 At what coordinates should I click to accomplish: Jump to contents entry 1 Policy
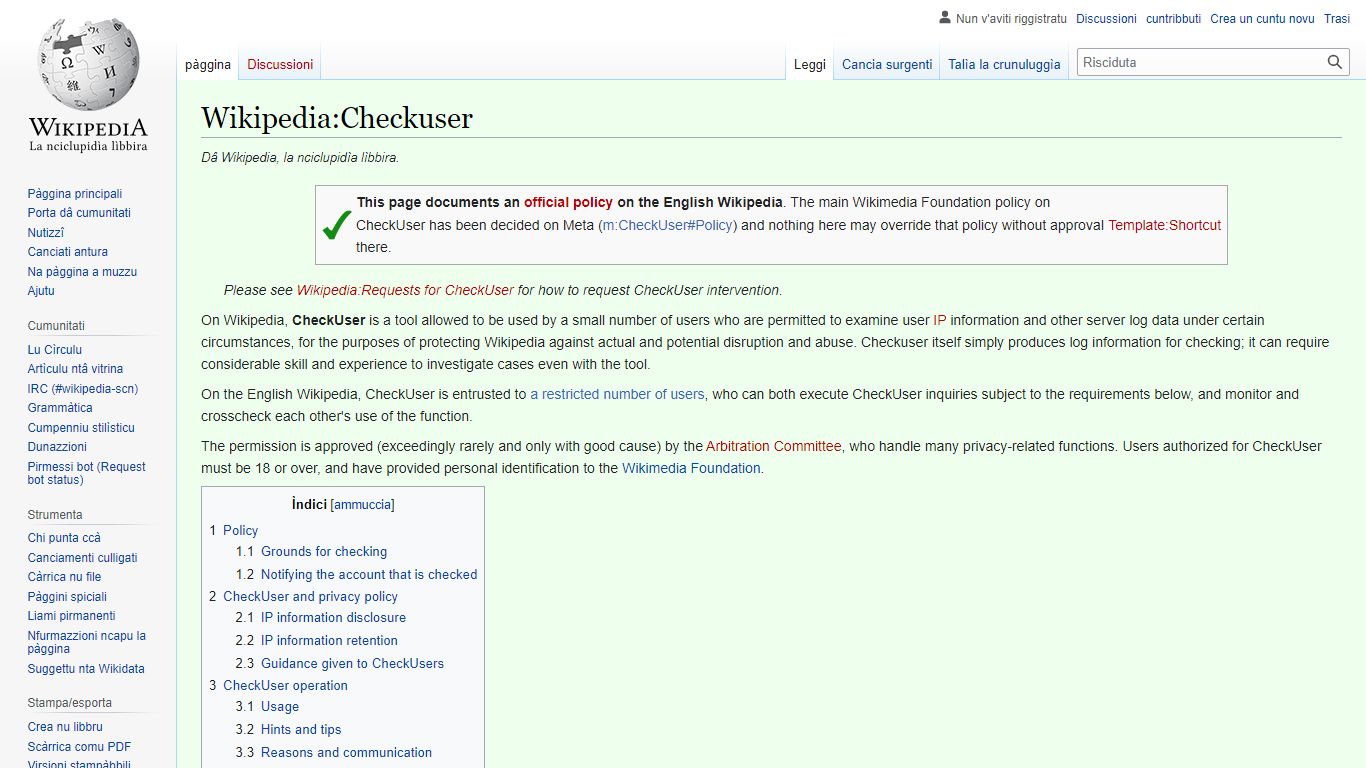(234, 530)
